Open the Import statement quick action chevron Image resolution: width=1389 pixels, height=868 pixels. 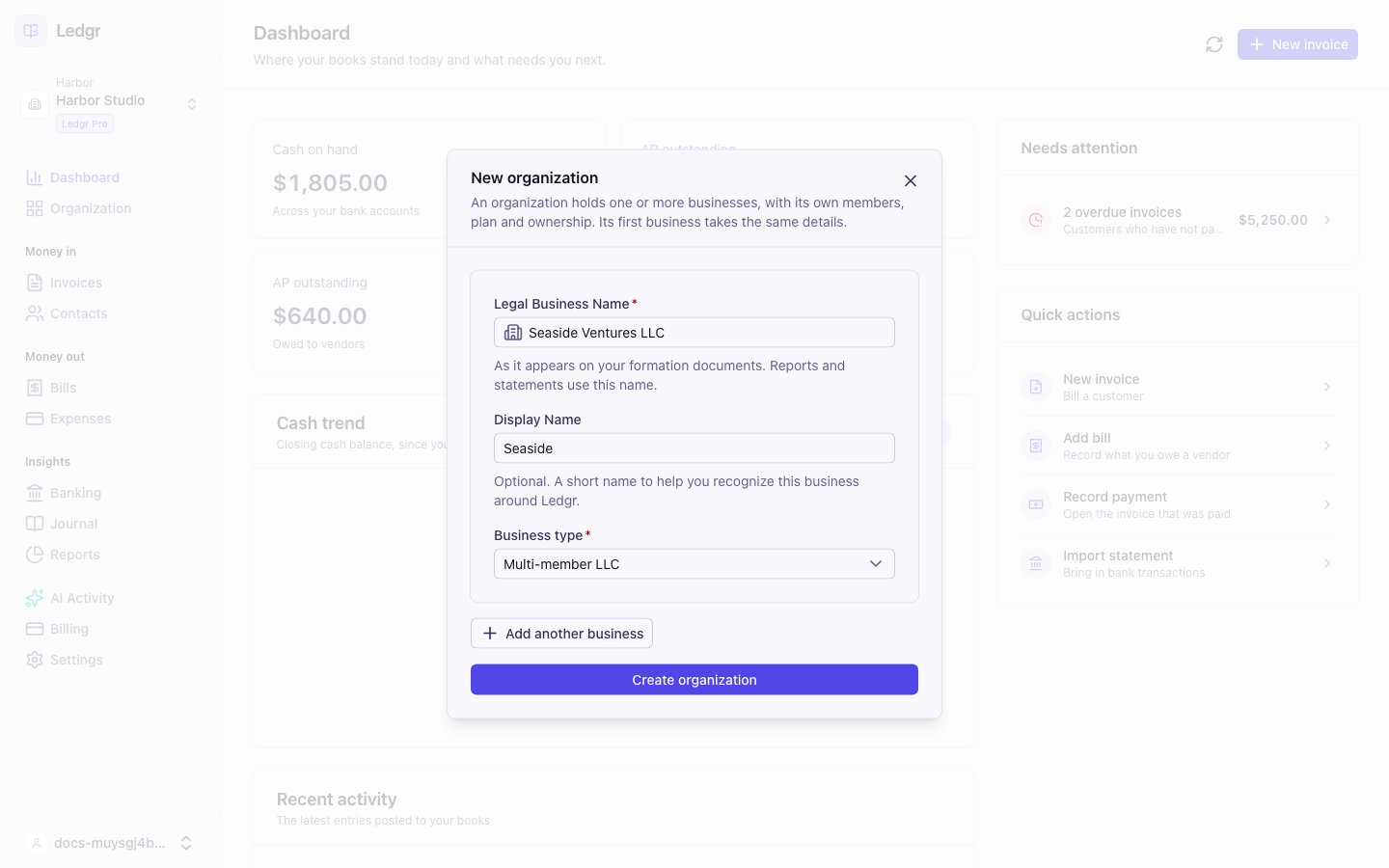coord(1327,563)
